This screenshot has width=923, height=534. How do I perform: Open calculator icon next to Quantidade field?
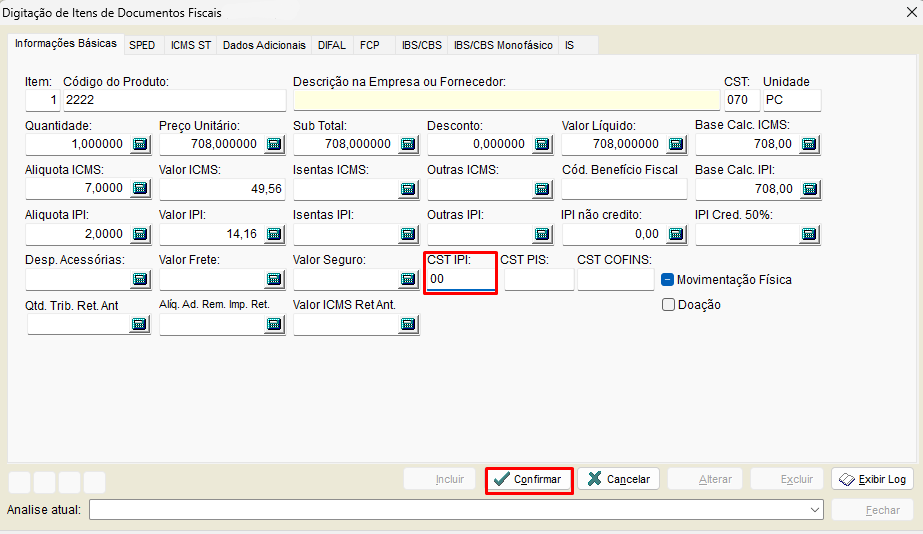coord(140,144)
